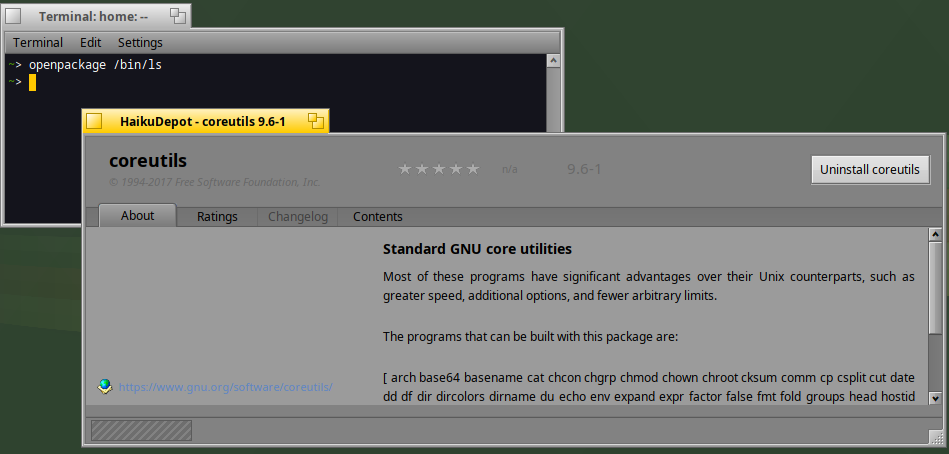Click the 'n/a' rating value
This screenshot has height=454, width=949.
click(510, 169)
